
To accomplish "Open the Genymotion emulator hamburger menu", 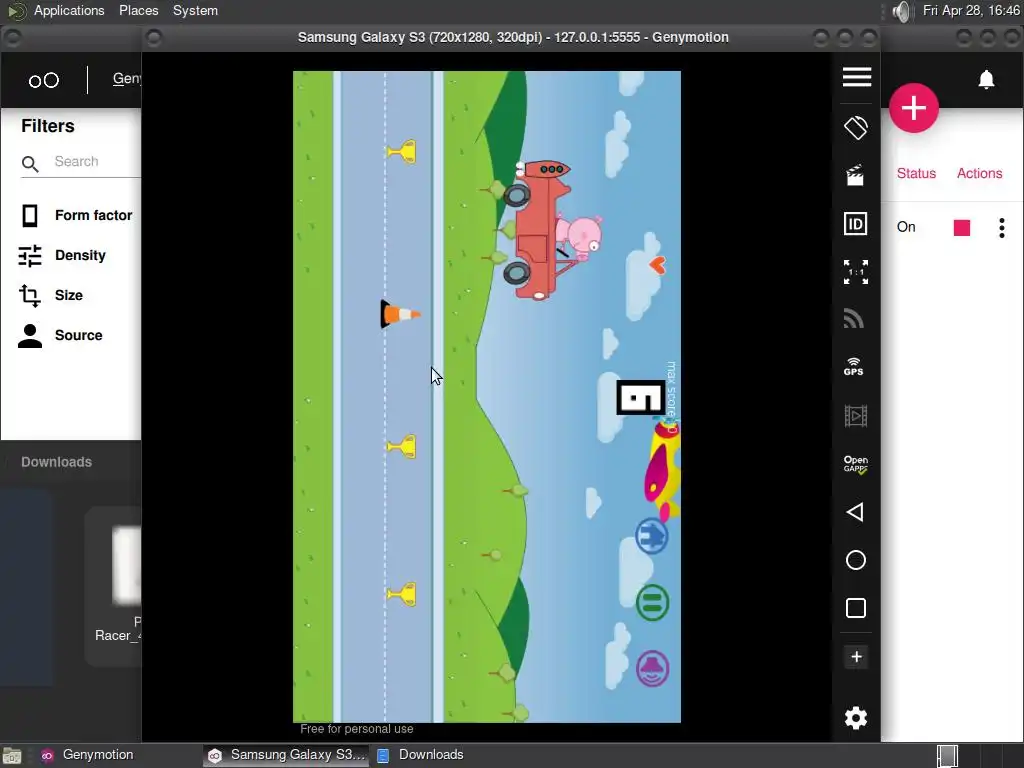I will tap(856, 77).
